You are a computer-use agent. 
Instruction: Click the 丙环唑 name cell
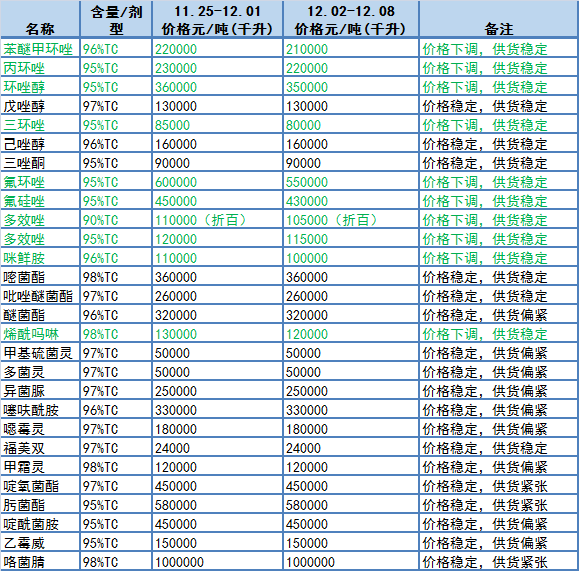40,68
